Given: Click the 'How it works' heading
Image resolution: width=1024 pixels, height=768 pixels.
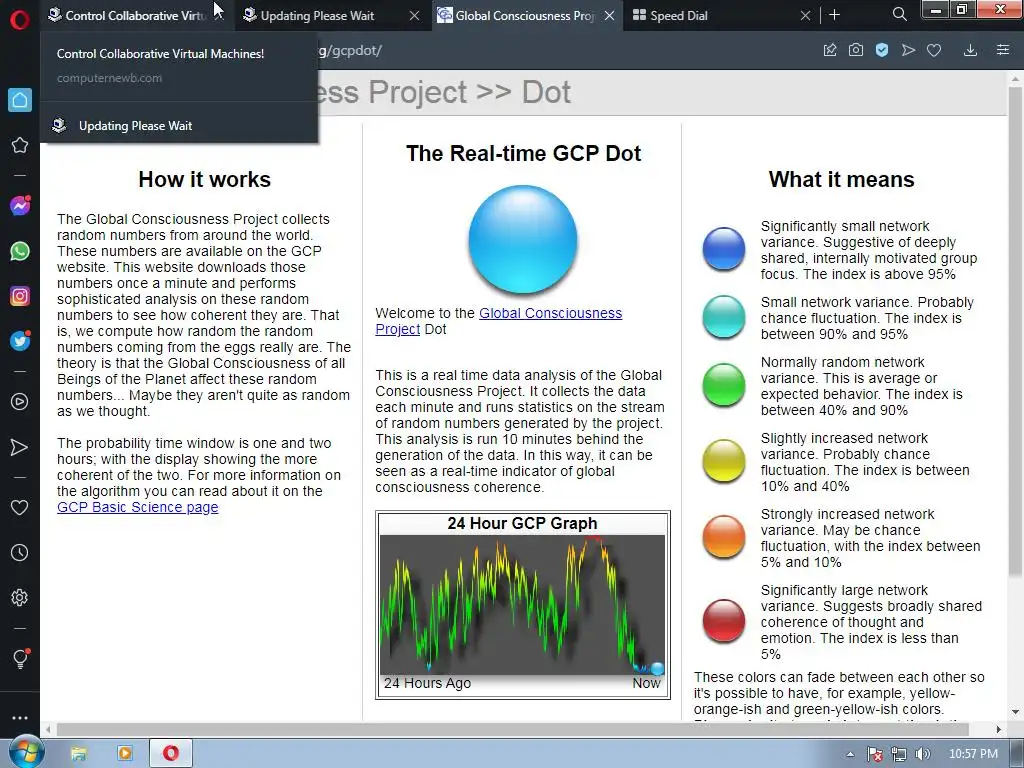Looking at the screenshot, I should pyautogui.click(x=204, y=180).
